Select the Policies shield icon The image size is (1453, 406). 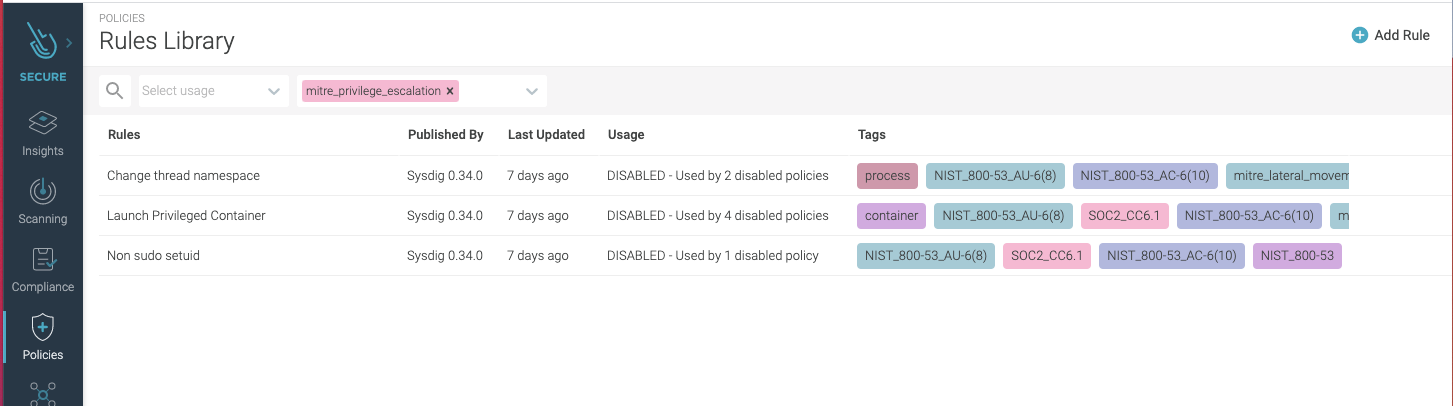[x=43, y=327]
